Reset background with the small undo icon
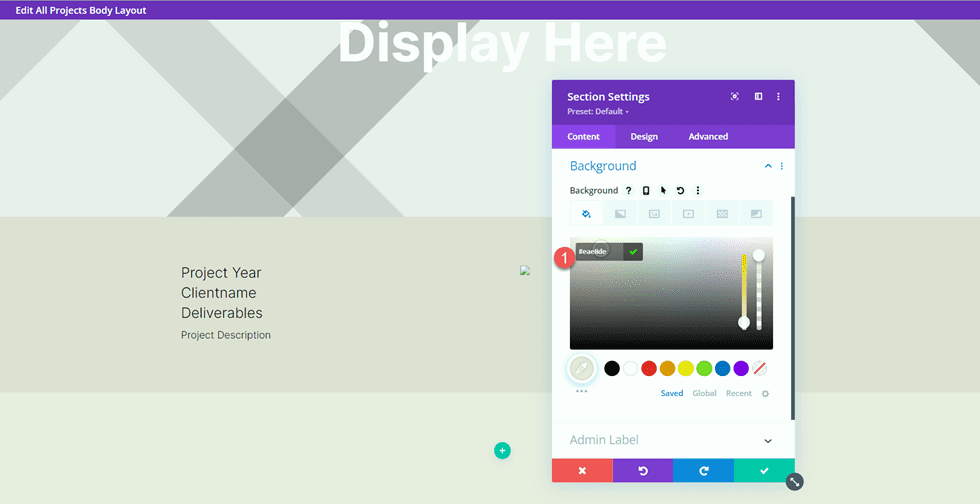Viewport: 980px width, 504px height. (680, 191)
